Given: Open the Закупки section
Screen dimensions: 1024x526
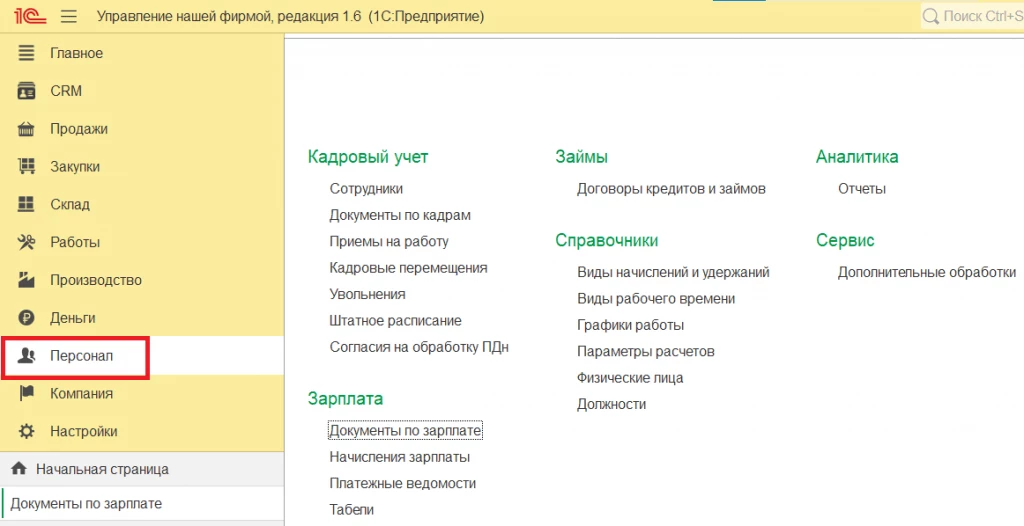Looking at the screenshot, I should pos(142,167).
